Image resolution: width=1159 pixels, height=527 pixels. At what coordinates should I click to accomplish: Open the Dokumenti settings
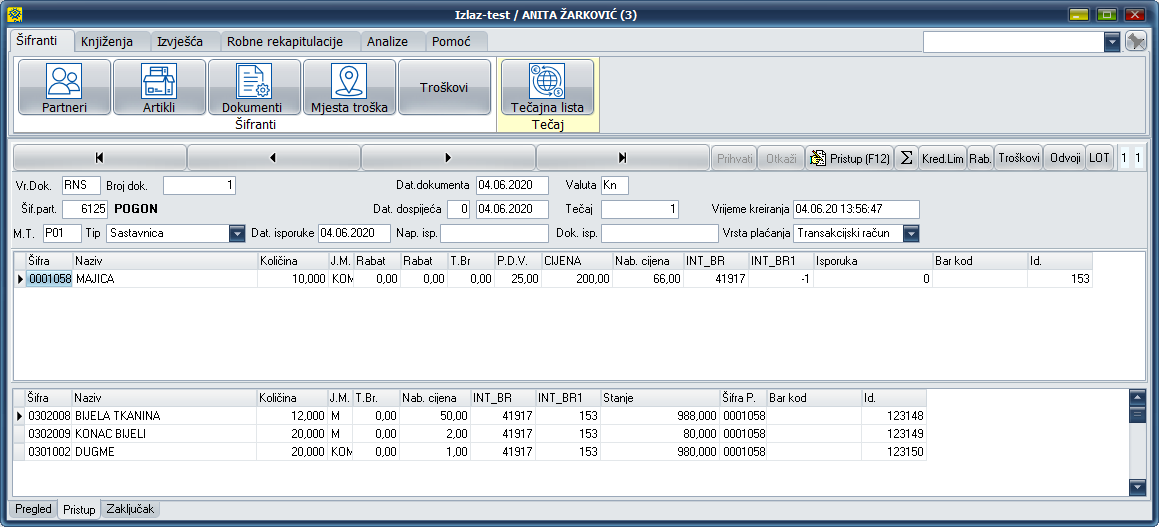(x=252, y=87)
